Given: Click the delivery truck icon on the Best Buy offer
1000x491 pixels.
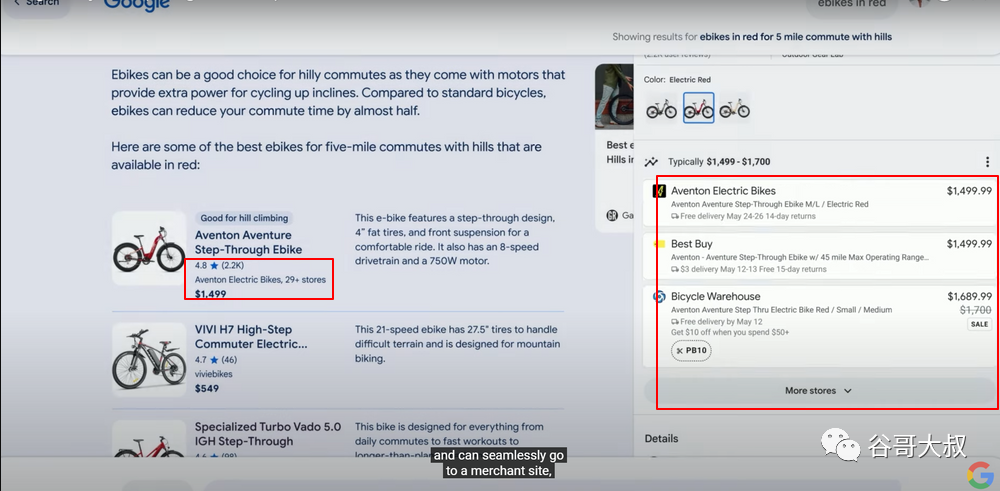Looking at the screenshot, I should tap(675, 269).
